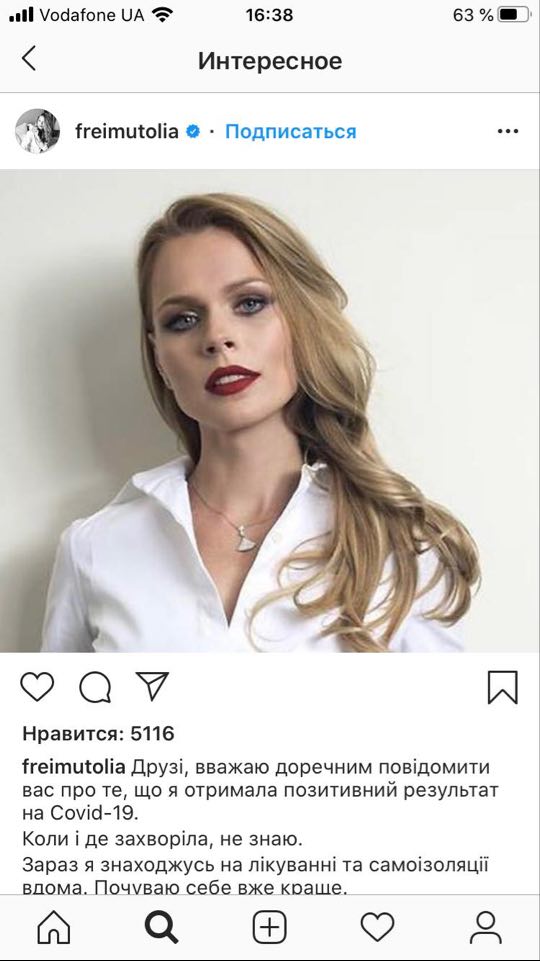Save the post with the bookmark icon

[x=503, y=687]
